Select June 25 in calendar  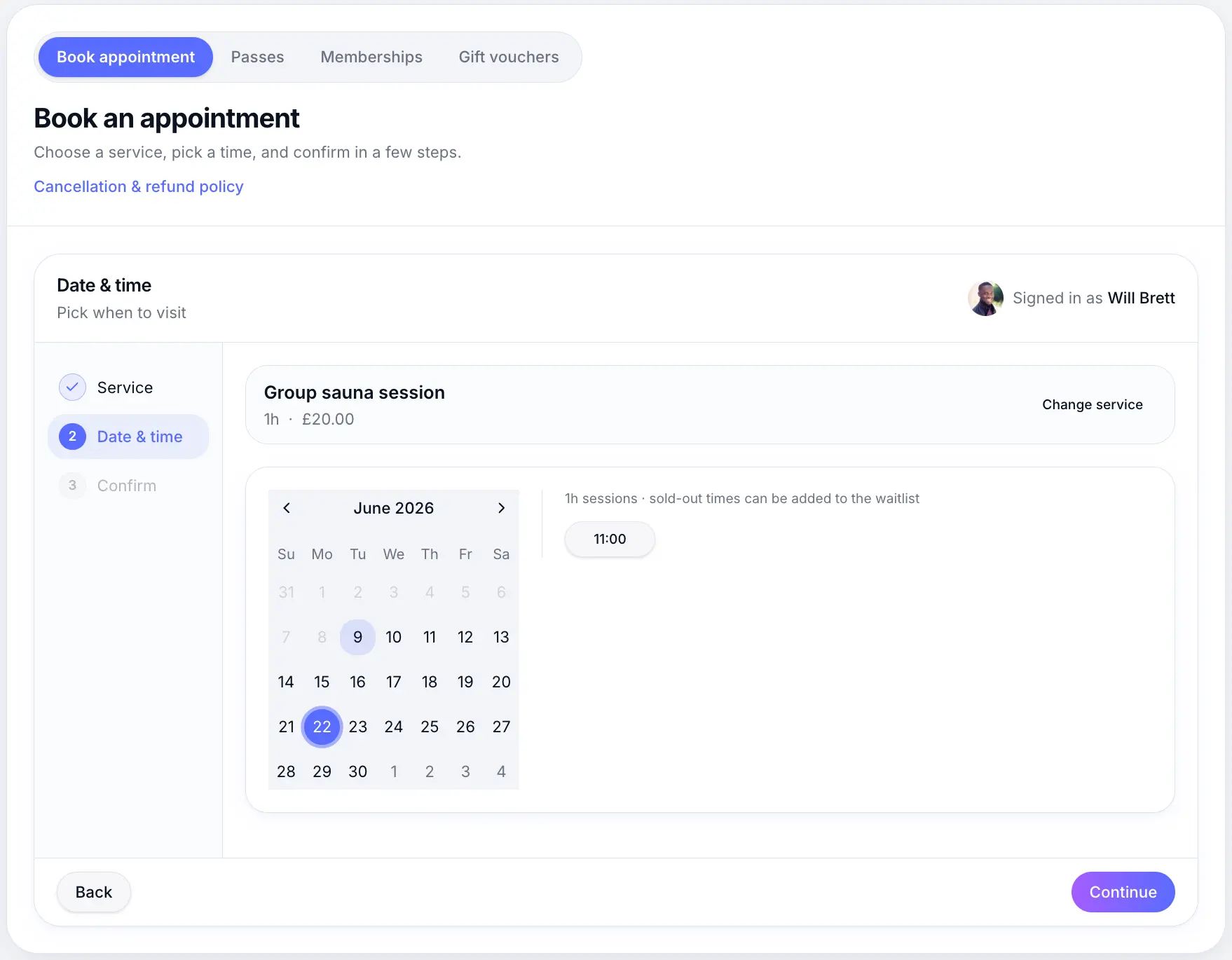(x=430, y=727)
